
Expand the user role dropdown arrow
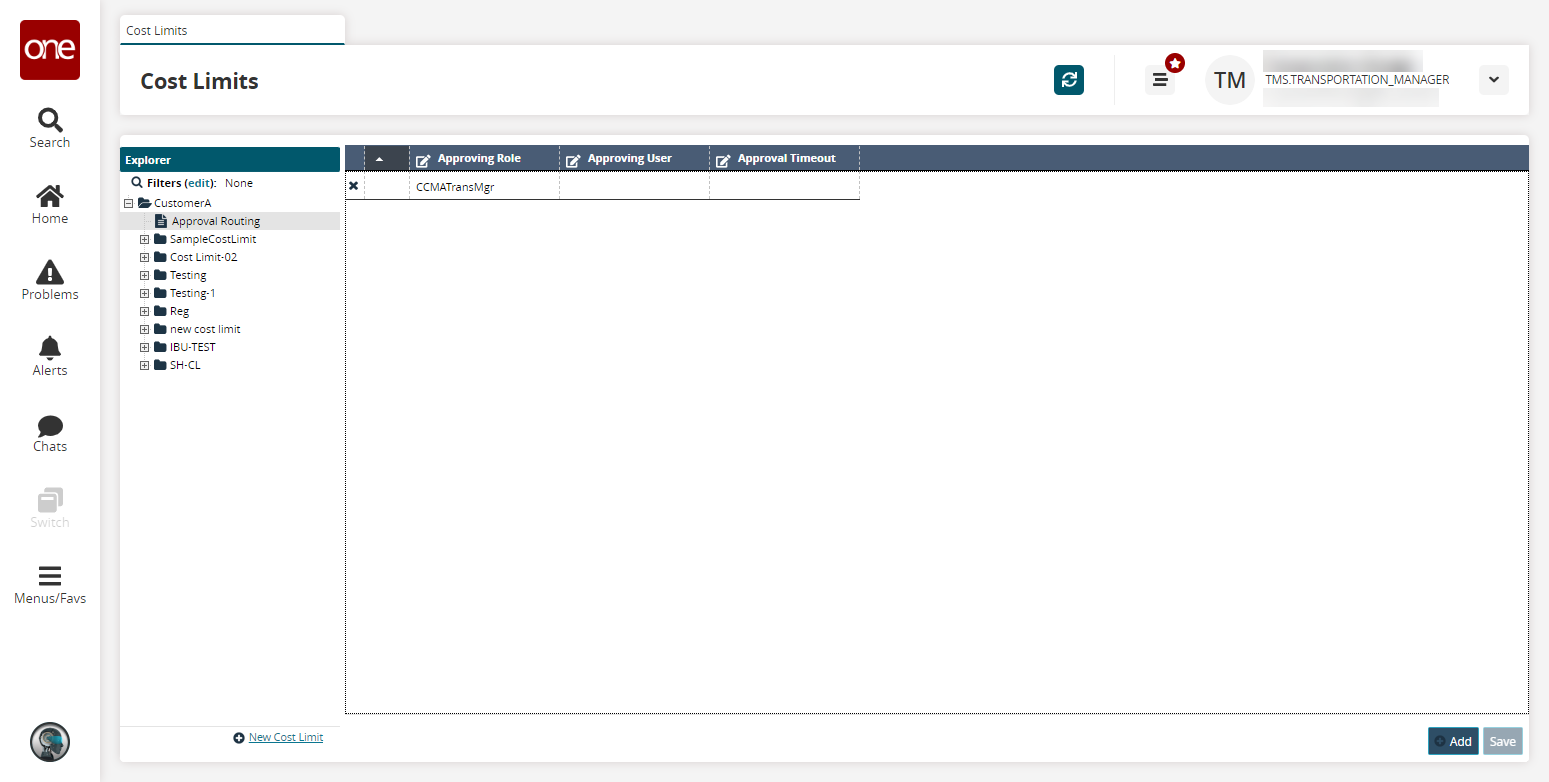coord(1493,80)
